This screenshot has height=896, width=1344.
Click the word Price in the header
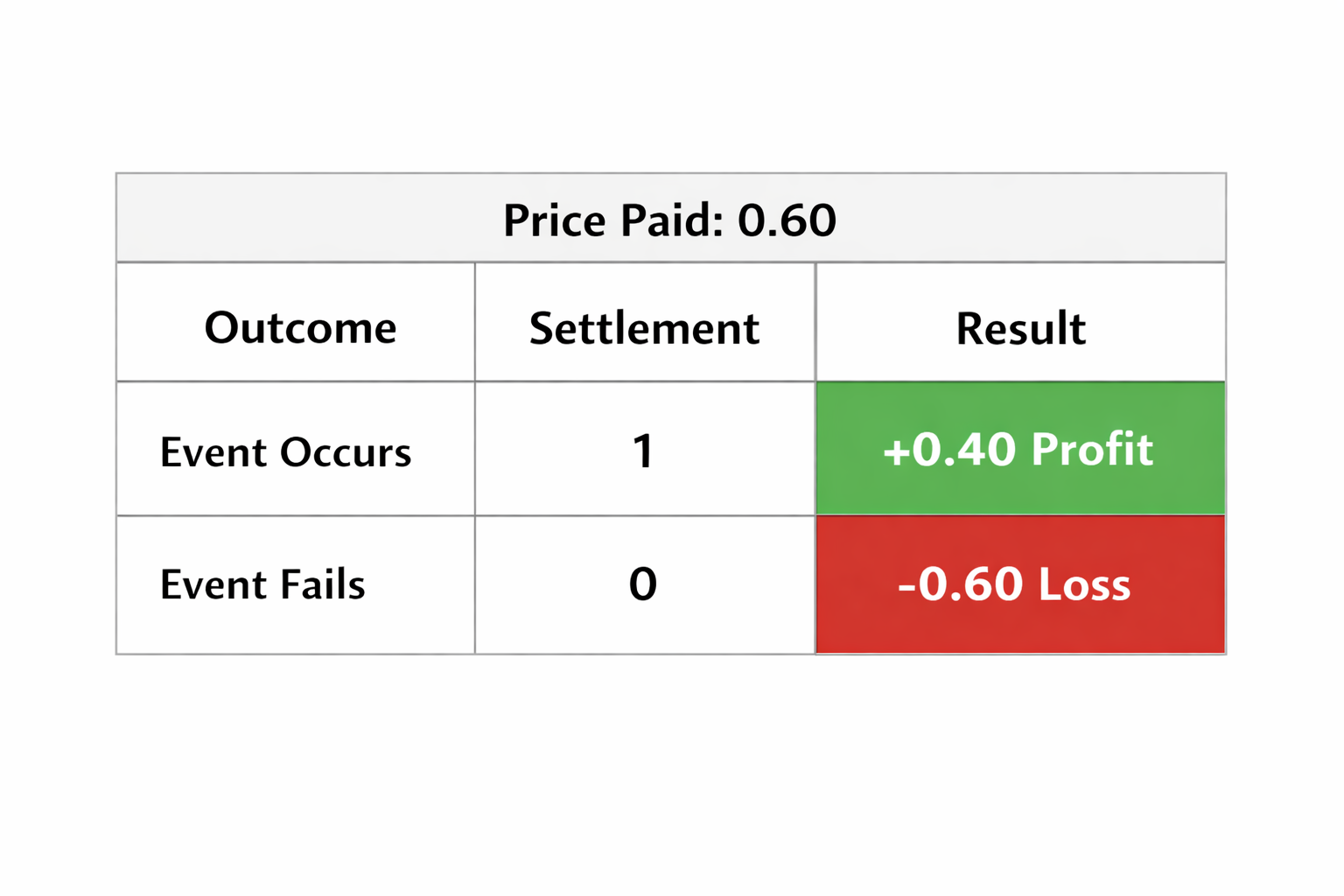point(555,220)
